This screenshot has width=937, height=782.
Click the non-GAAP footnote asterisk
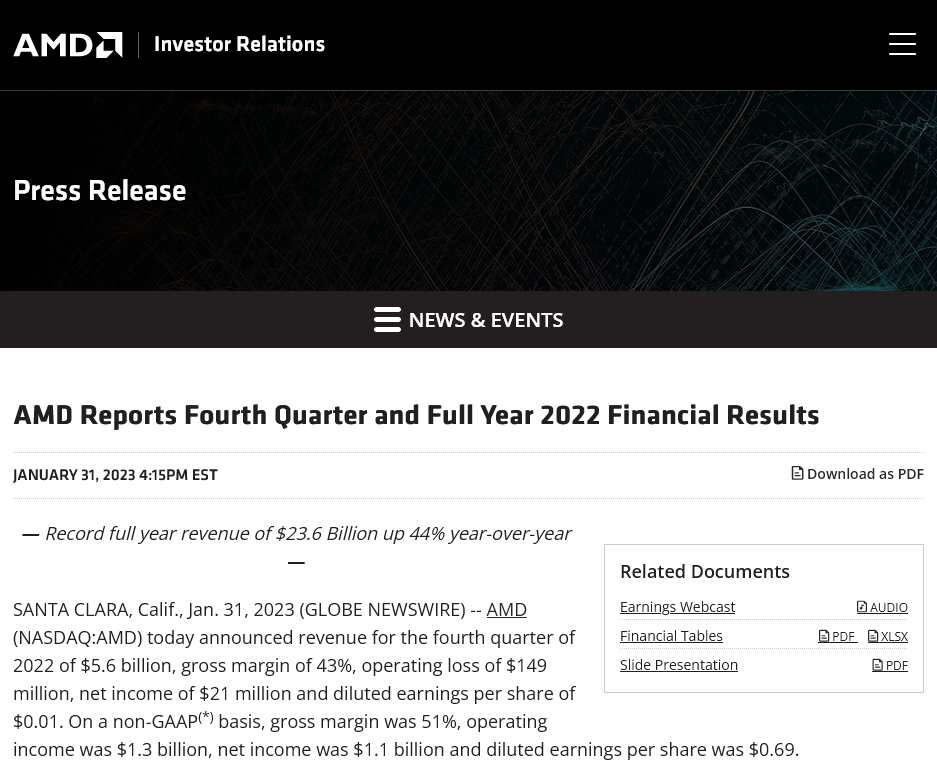coord(206,716)
